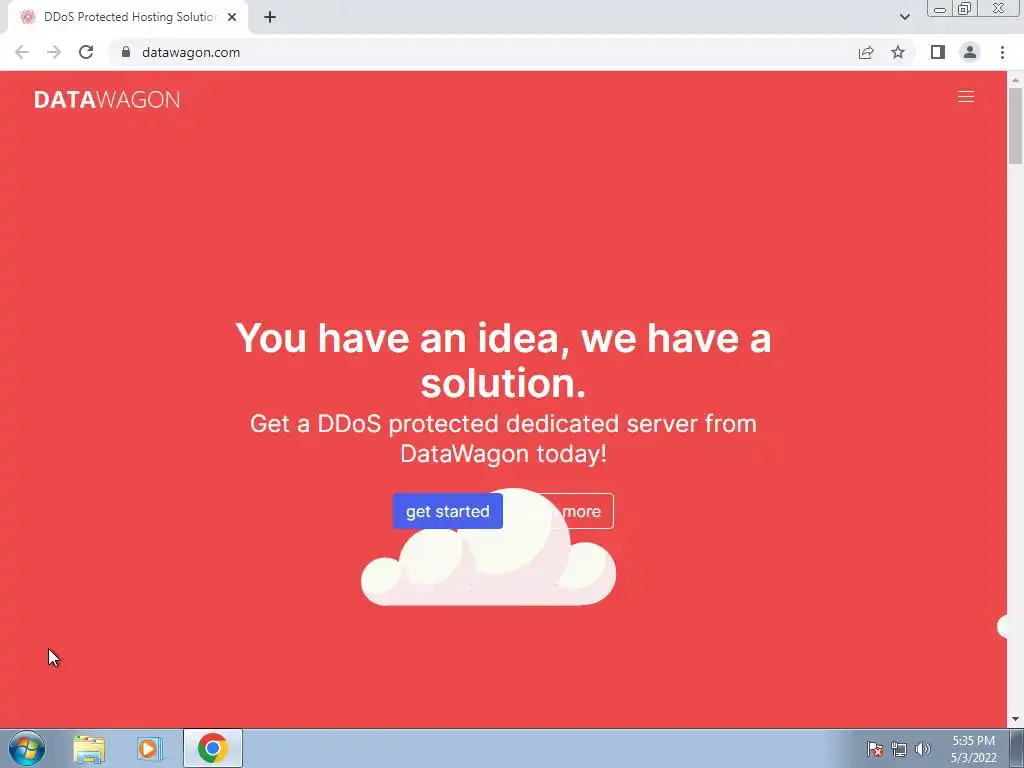Image resolution: width=1024 pixels, height=768 pixels.
Task: Reload the datawagon.com page
Action: [x=86, y=52]
